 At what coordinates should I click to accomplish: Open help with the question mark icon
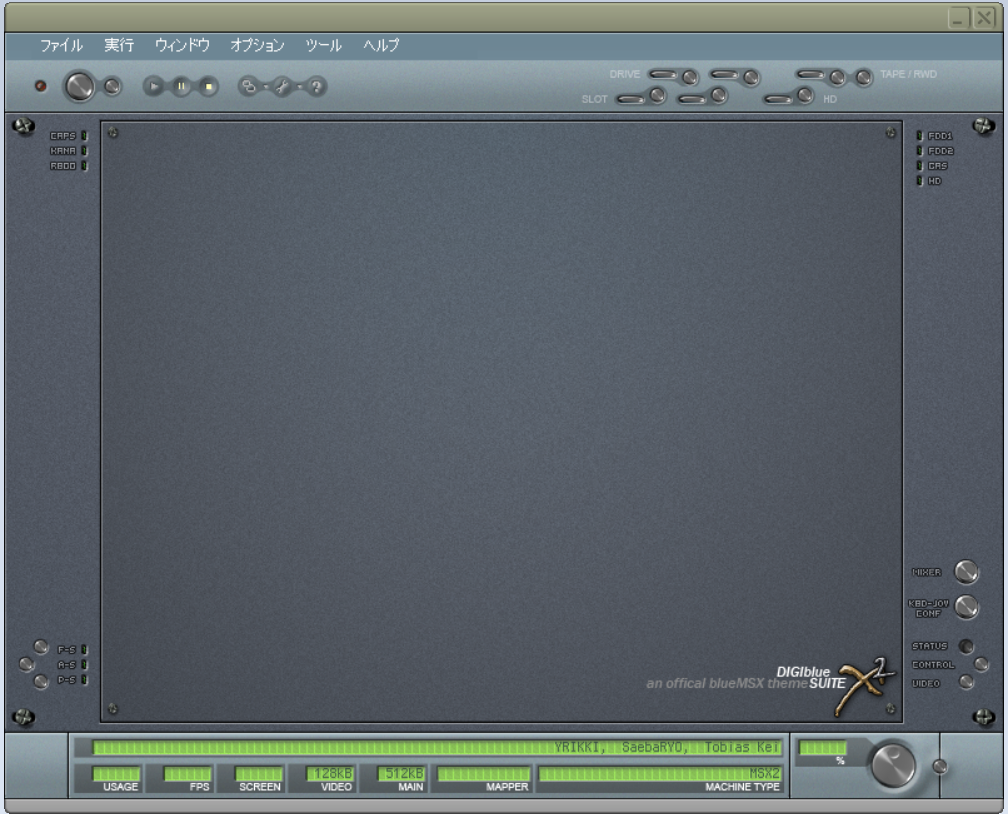[316, 86]
